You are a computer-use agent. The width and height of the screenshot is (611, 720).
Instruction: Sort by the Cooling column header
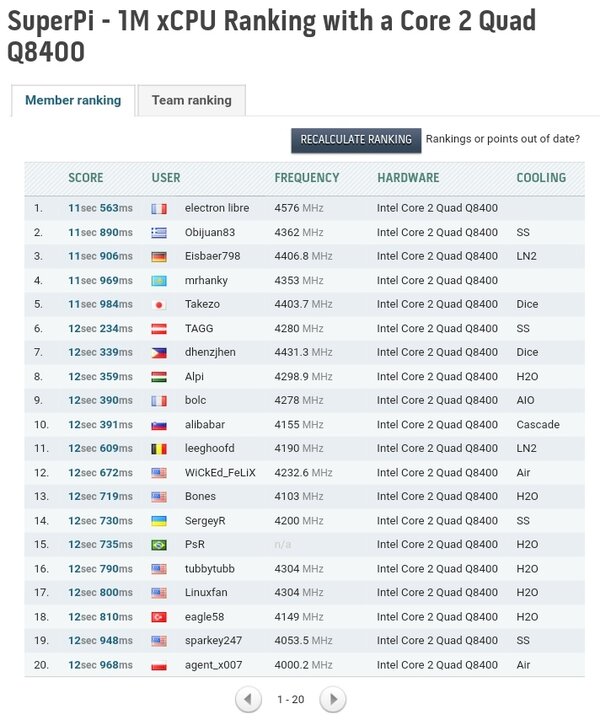click(541, 178)
